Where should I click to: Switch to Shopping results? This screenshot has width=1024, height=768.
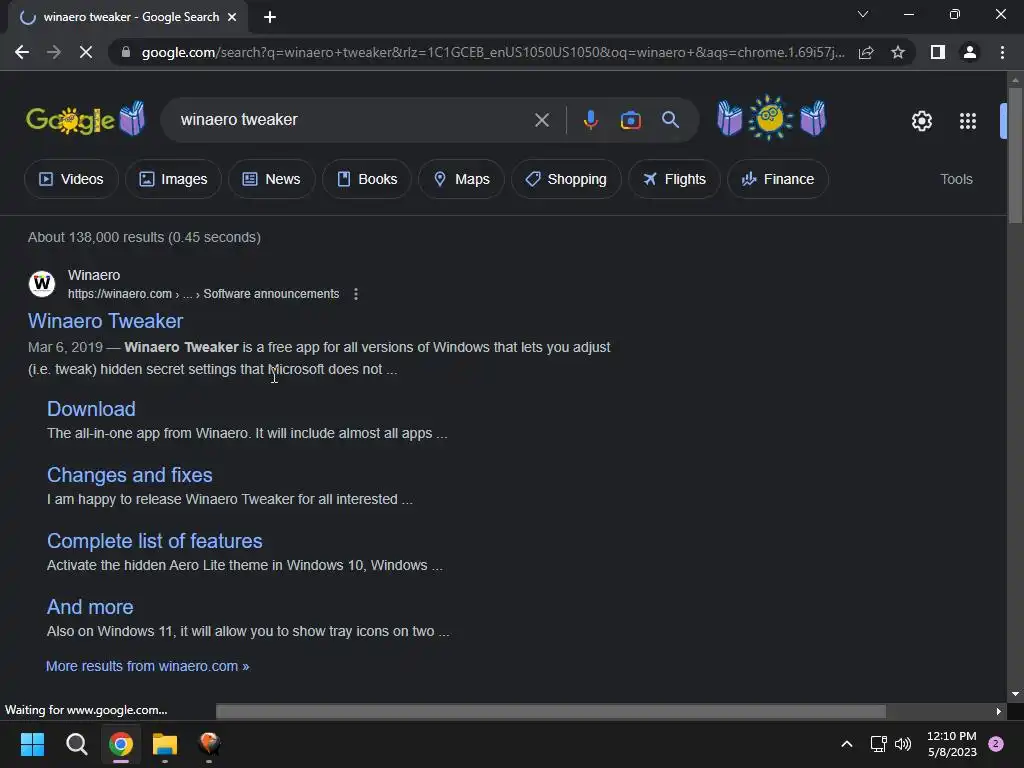click(566, 179)
